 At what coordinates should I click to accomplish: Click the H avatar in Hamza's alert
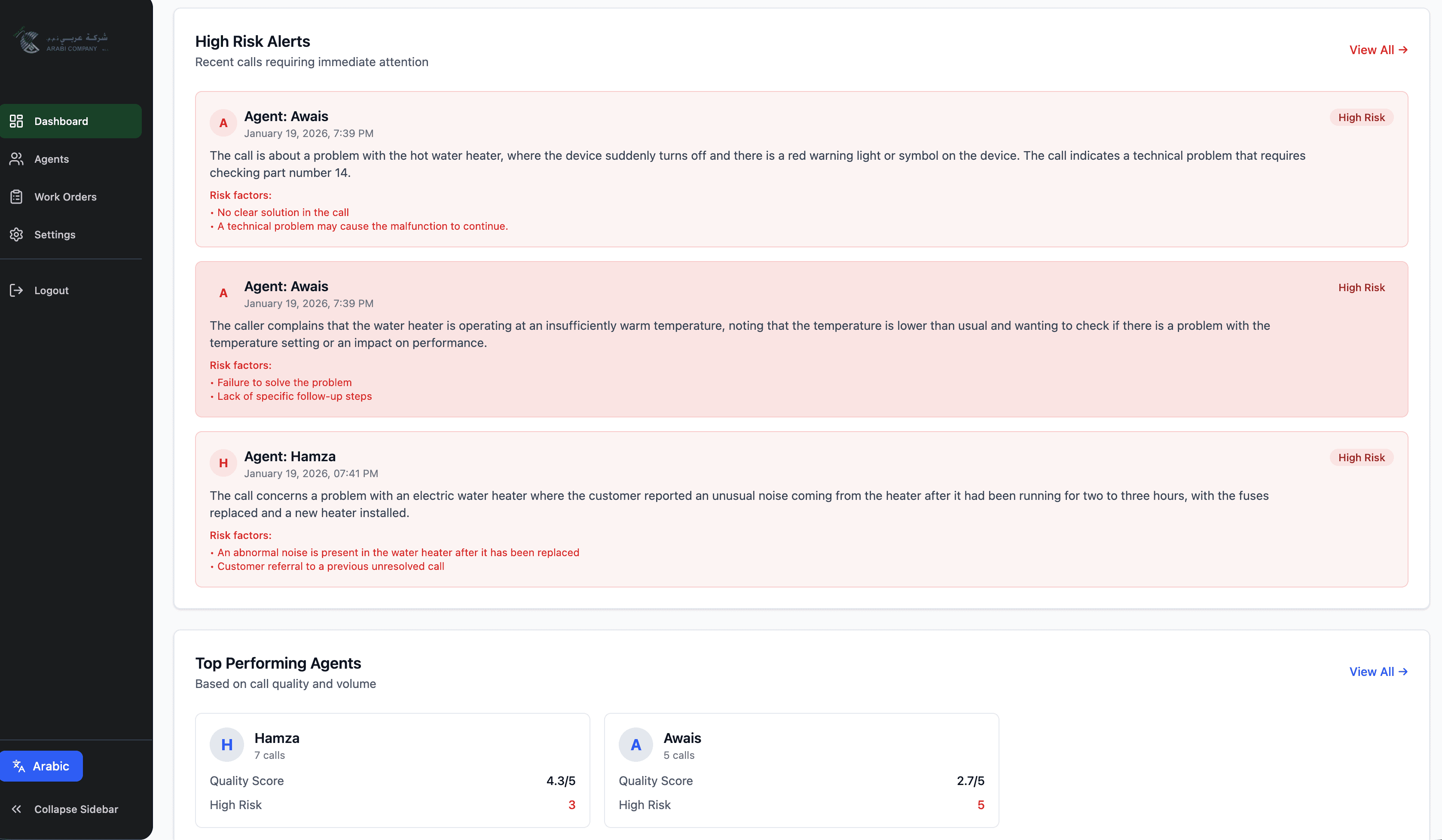tap(223, 463)
